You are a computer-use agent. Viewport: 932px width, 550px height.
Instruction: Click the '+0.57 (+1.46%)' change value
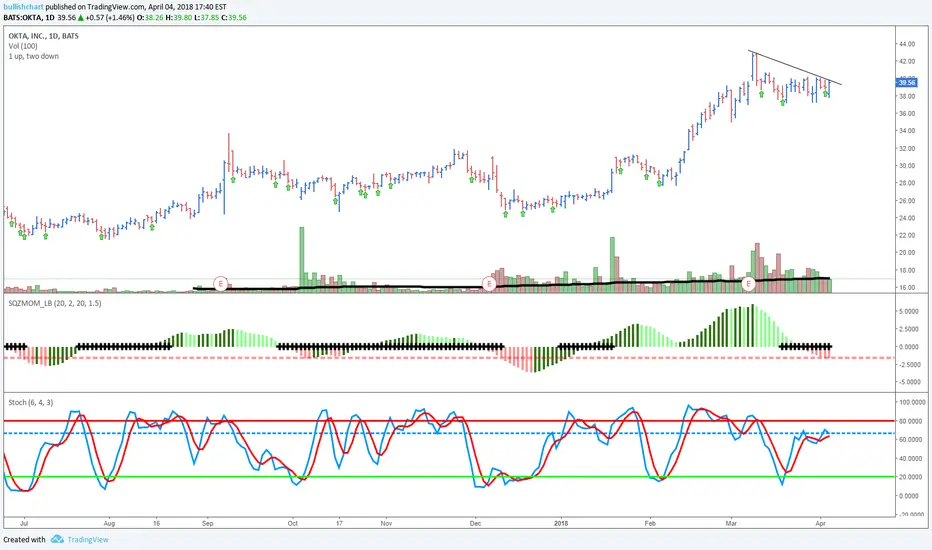(110, 18)
